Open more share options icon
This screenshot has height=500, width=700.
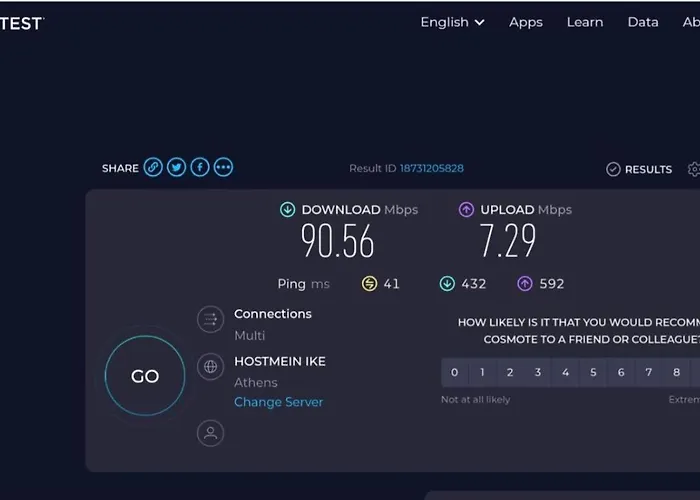pyautogui.click(x=223, y=168)
